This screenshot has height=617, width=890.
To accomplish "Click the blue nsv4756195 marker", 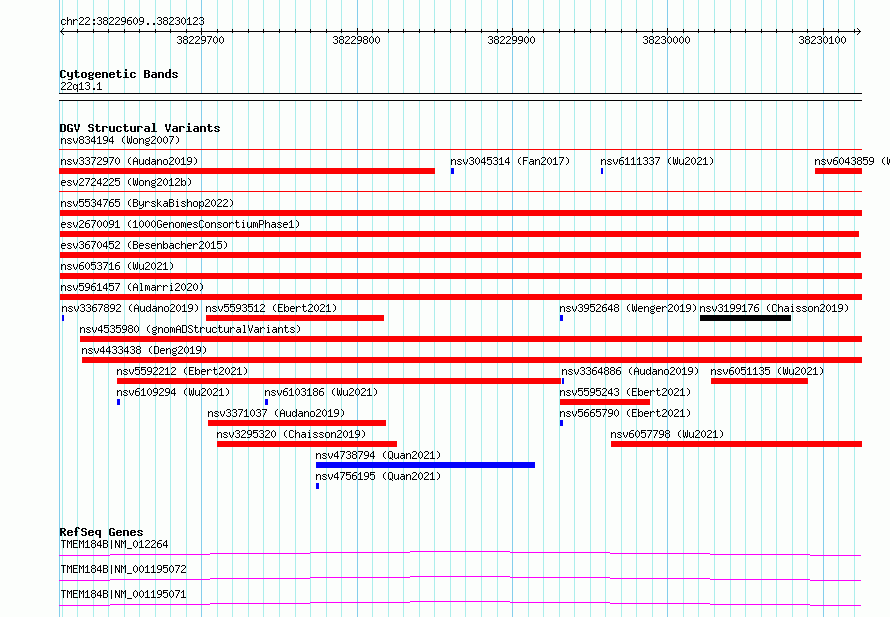I will pos(317,486).
